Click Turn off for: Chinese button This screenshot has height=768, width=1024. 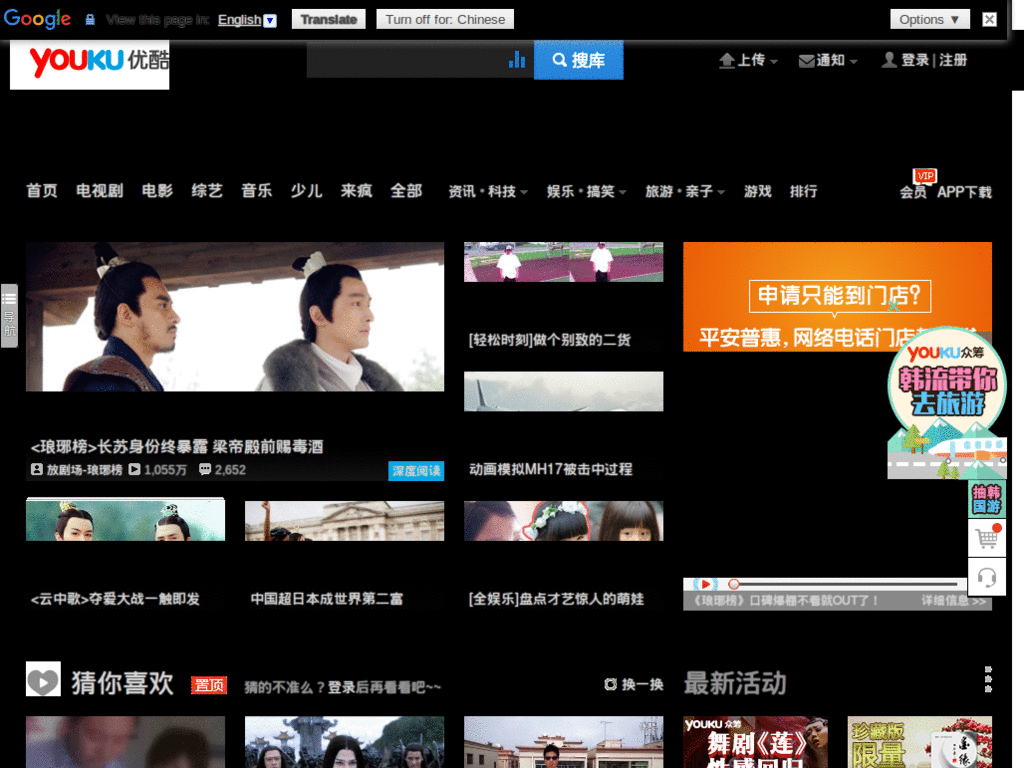point(445,19)
